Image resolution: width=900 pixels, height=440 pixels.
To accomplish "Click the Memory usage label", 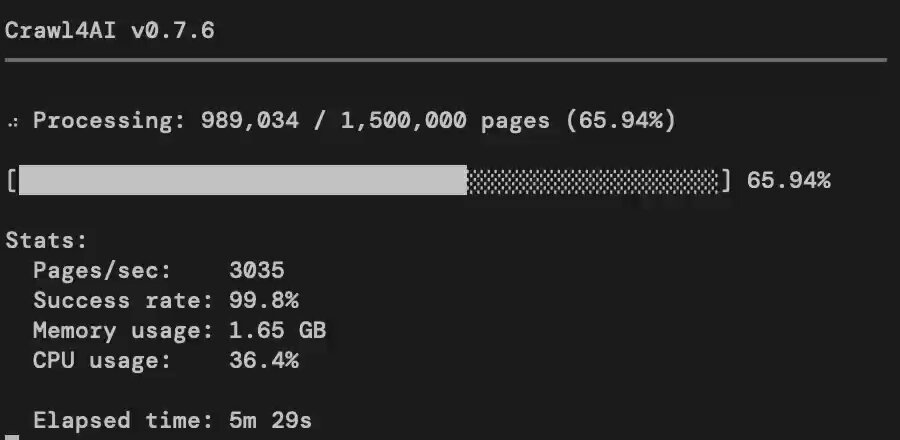I will coord(123,331).
